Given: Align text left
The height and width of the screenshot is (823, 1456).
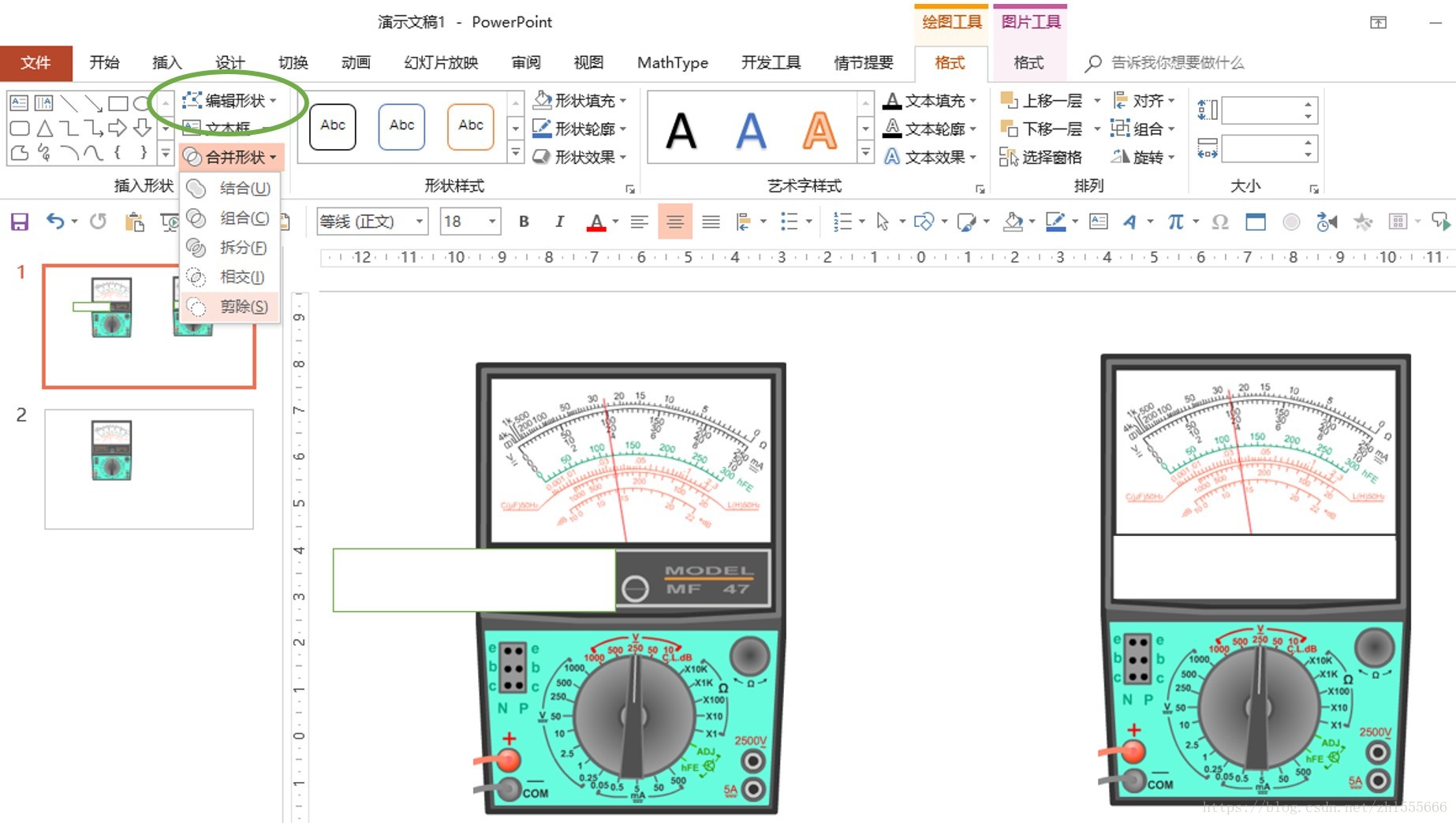Looking at the screenshot, I should pos(640,222).
